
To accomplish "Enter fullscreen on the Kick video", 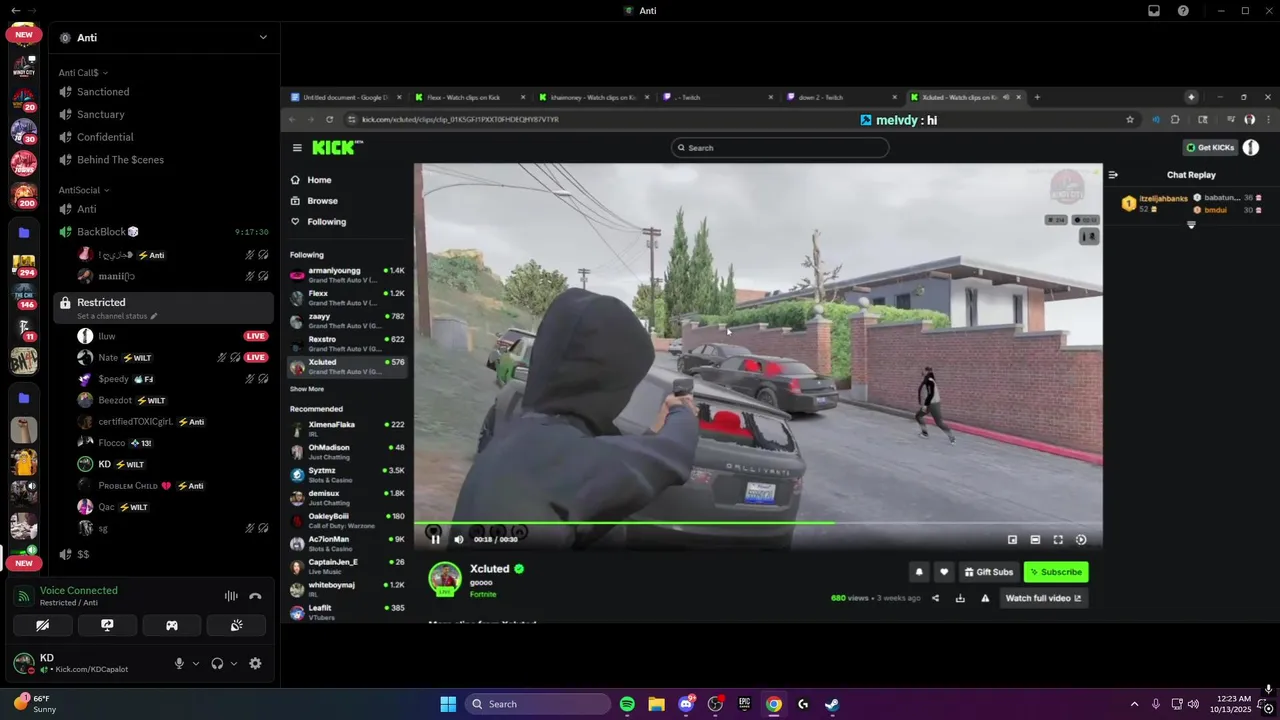I will (x=1058, y=540).
